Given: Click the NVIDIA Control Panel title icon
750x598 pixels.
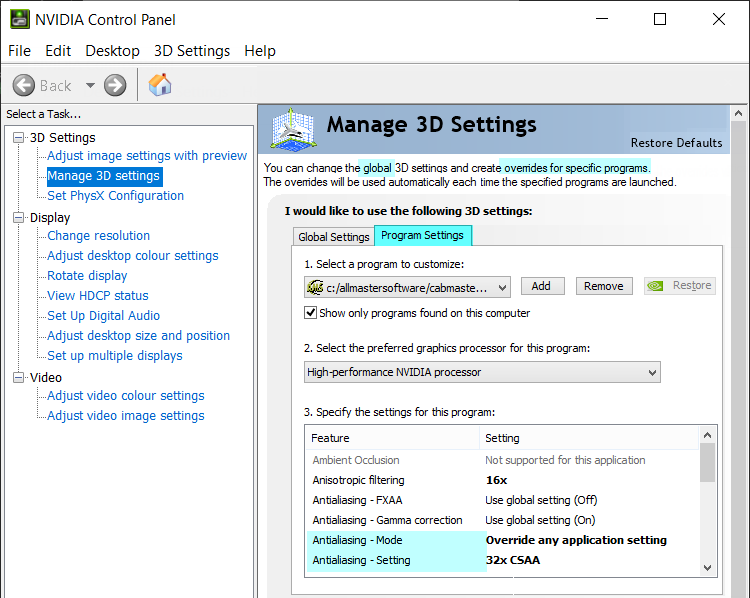Looking at the screenshot, I should tap(19, 19).
